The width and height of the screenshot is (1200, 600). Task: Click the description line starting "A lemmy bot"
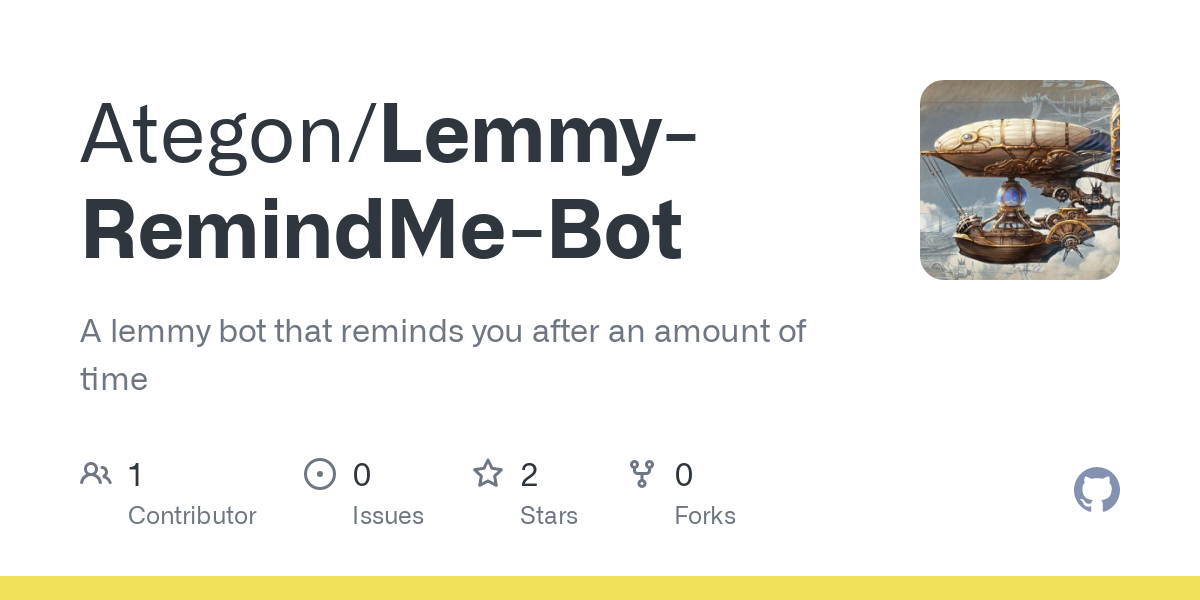point(442,331)
